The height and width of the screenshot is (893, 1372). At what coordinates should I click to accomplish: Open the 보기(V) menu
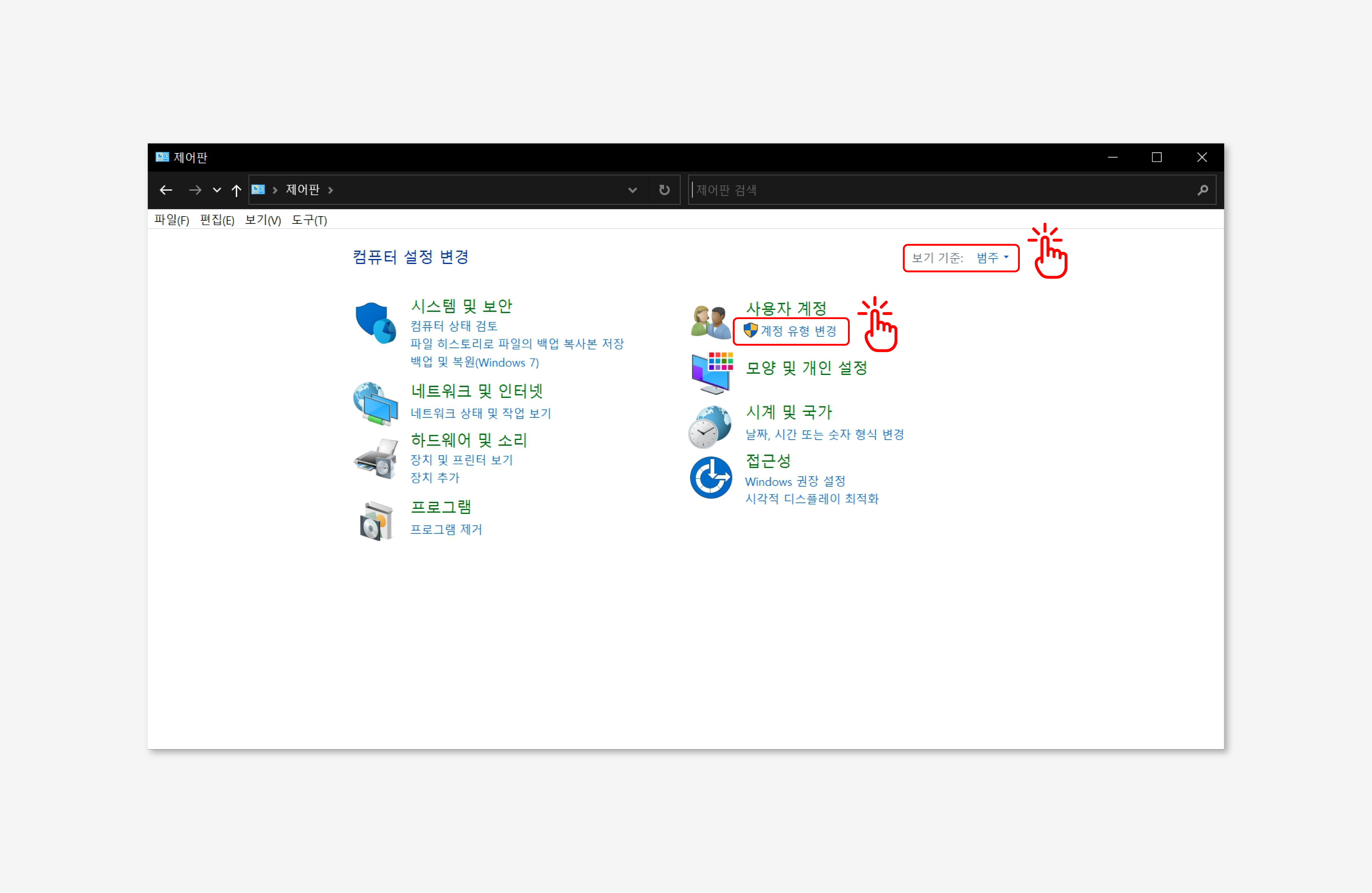(x=263, y=220)
